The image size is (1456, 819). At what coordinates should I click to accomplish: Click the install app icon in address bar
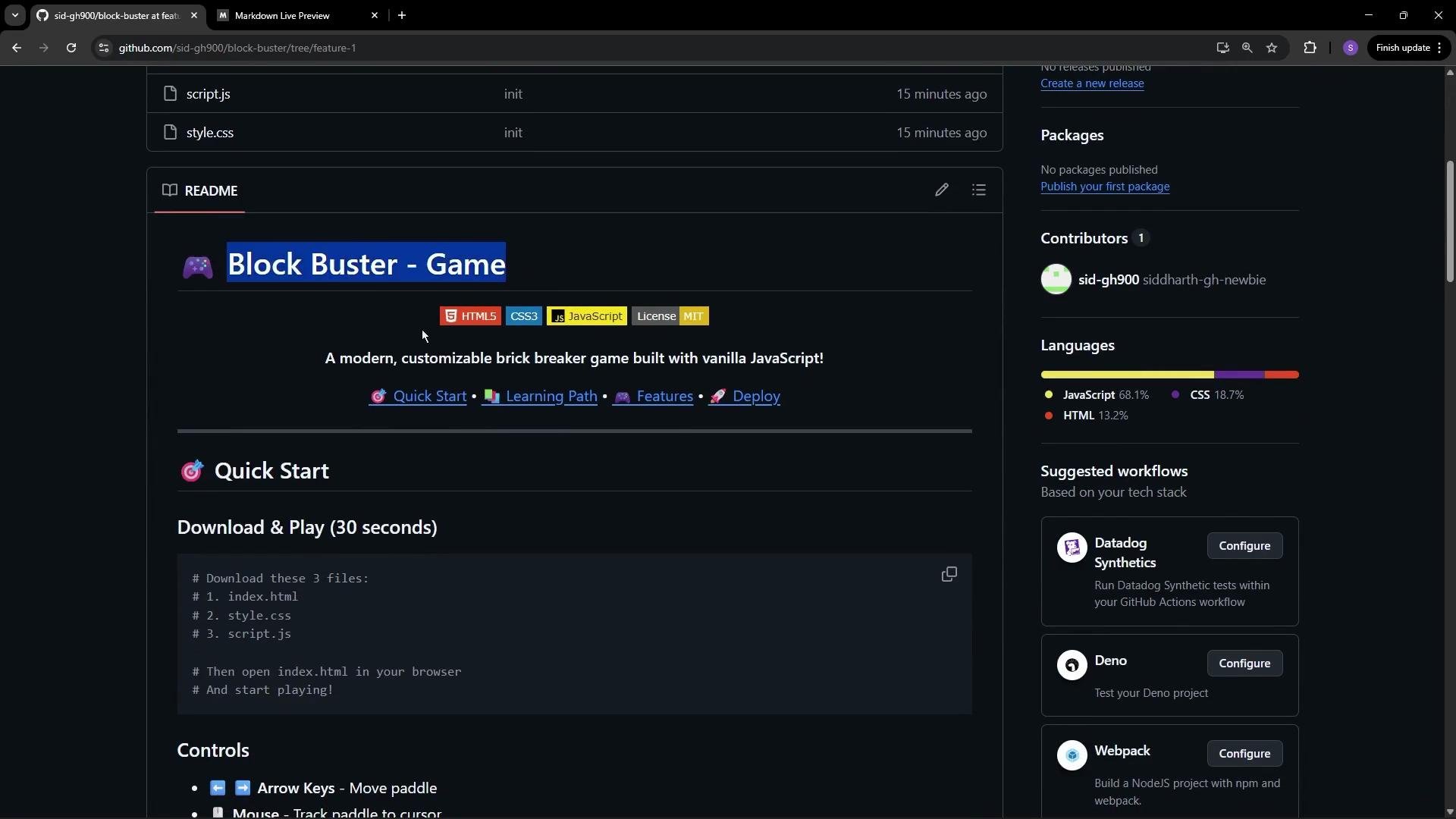point(1222,48)
